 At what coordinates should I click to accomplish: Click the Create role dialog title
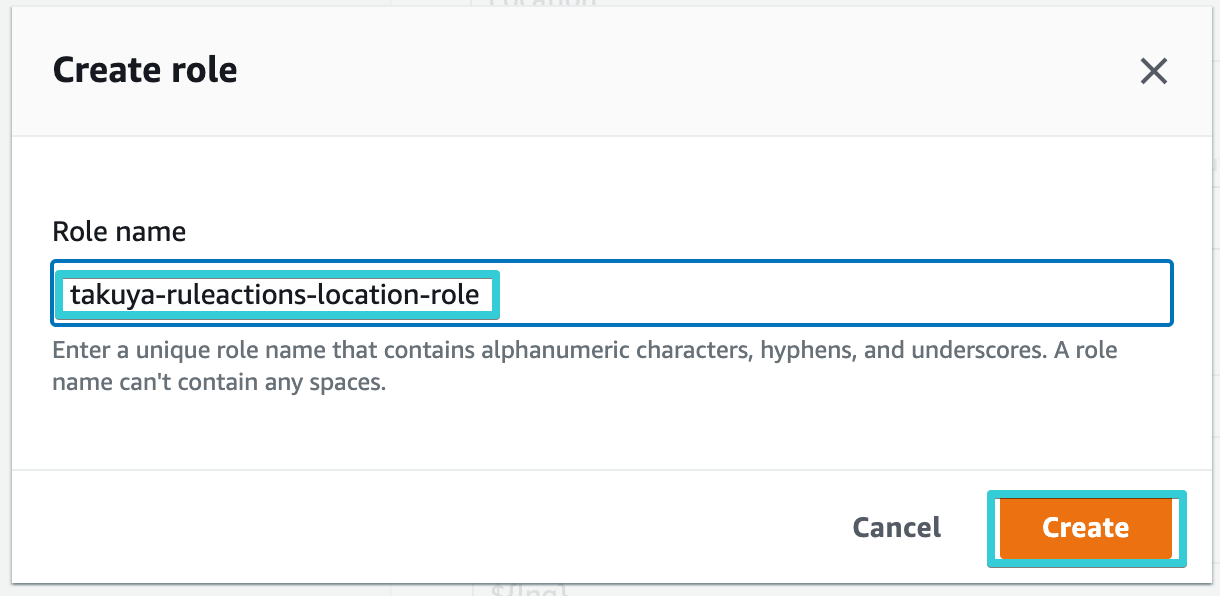[144, 69]
